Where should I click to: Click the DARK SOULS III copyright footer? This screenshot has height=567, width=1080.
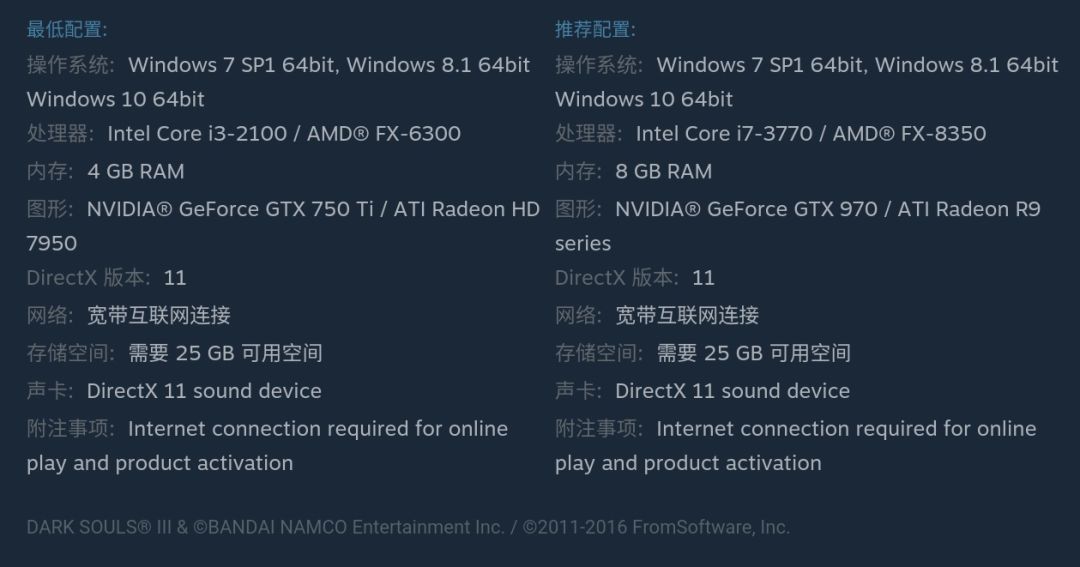coord(408,527)
